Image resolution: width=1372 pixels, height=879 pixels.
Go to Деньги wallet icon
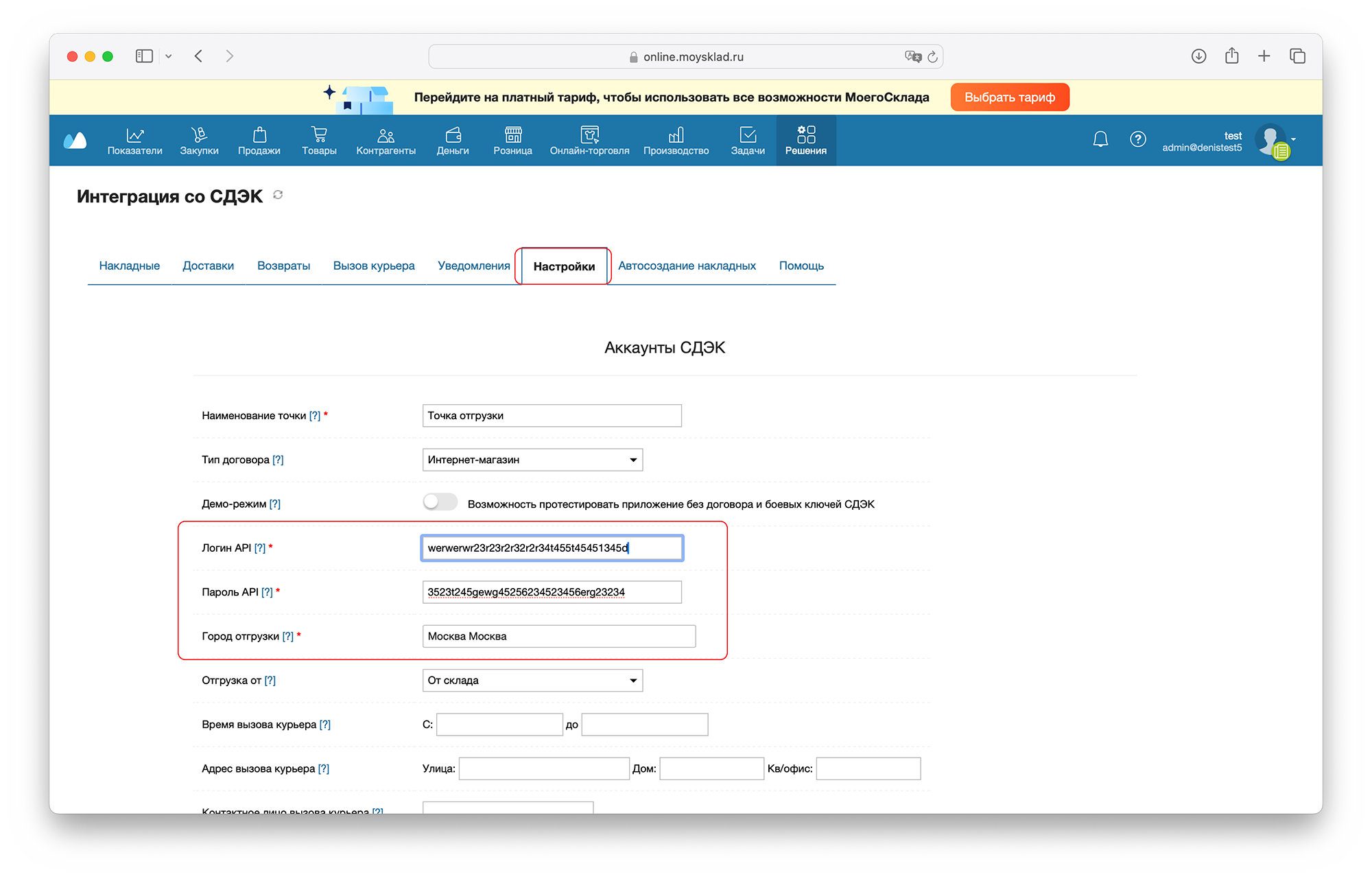(453, 135)
